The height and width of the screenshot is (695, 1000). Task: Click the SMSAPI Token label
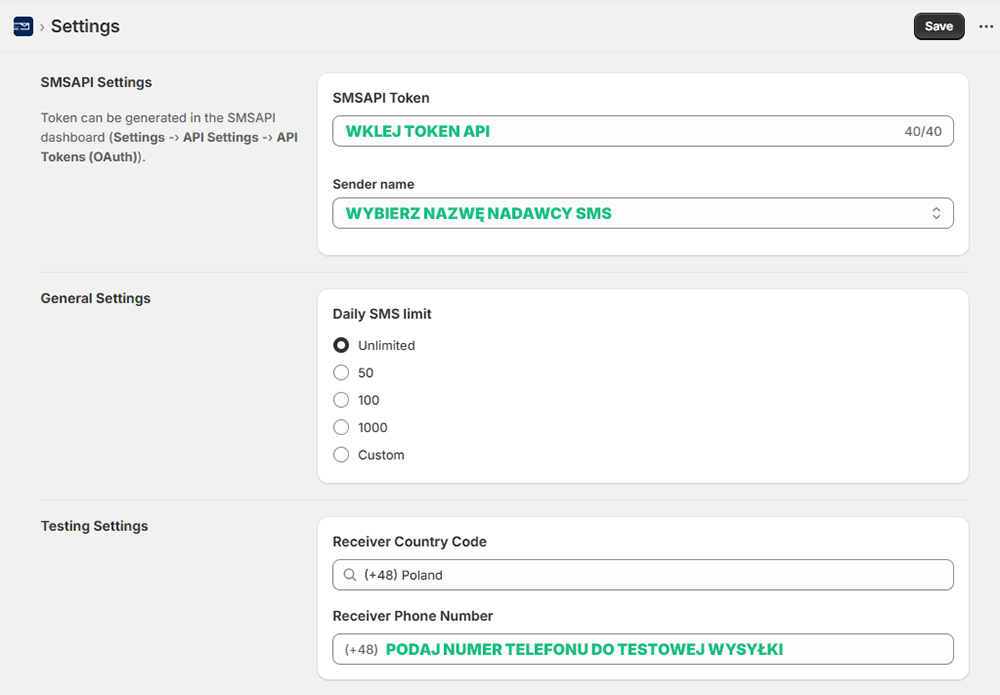click(381, 98)
